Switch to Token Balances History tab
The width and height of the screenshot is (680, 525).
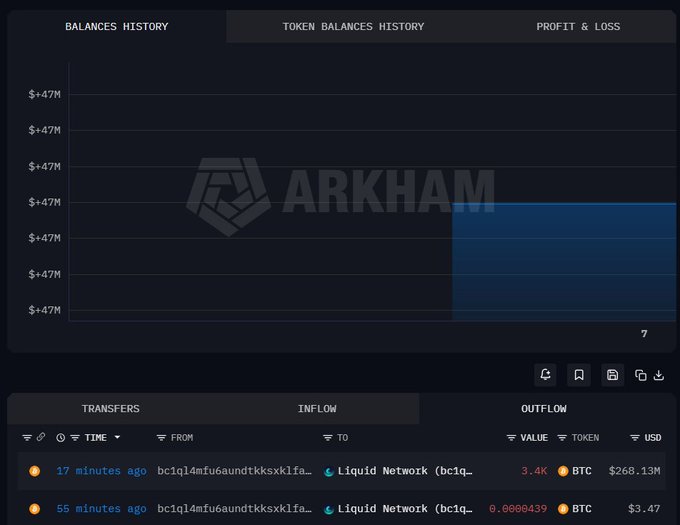[x=353, y=26]
